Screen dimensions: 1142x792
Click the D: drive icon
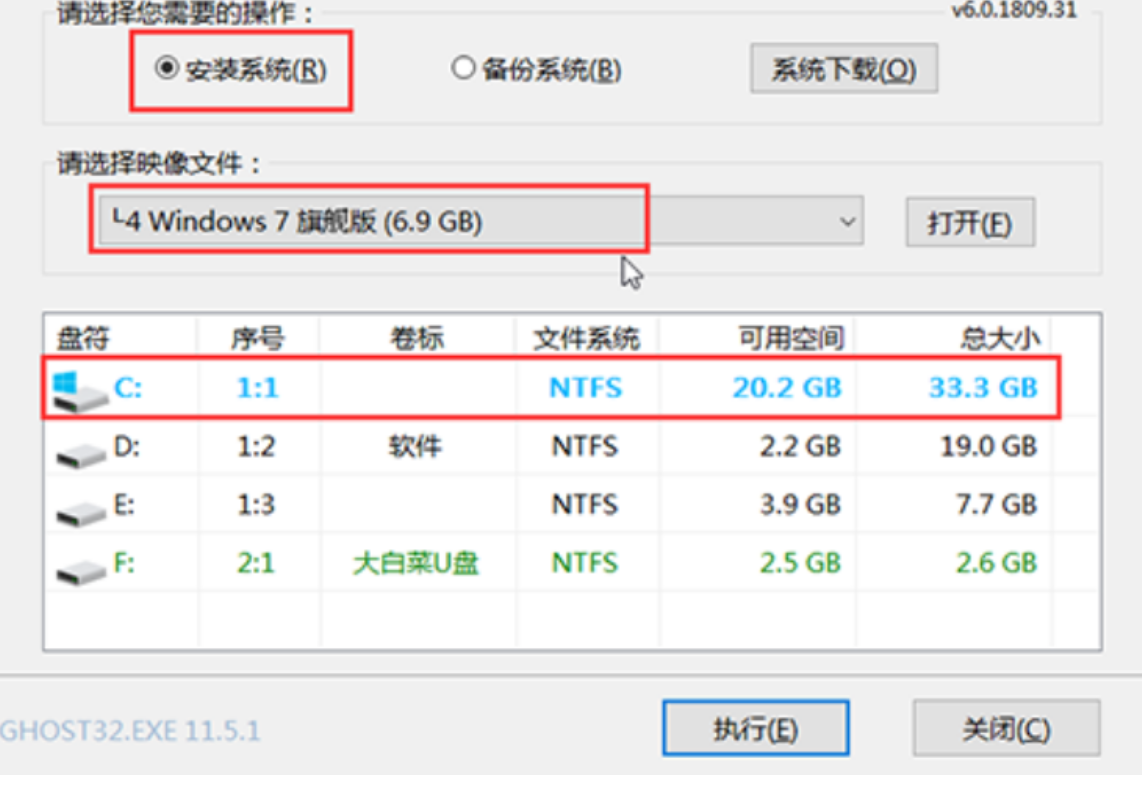[81, 454]
